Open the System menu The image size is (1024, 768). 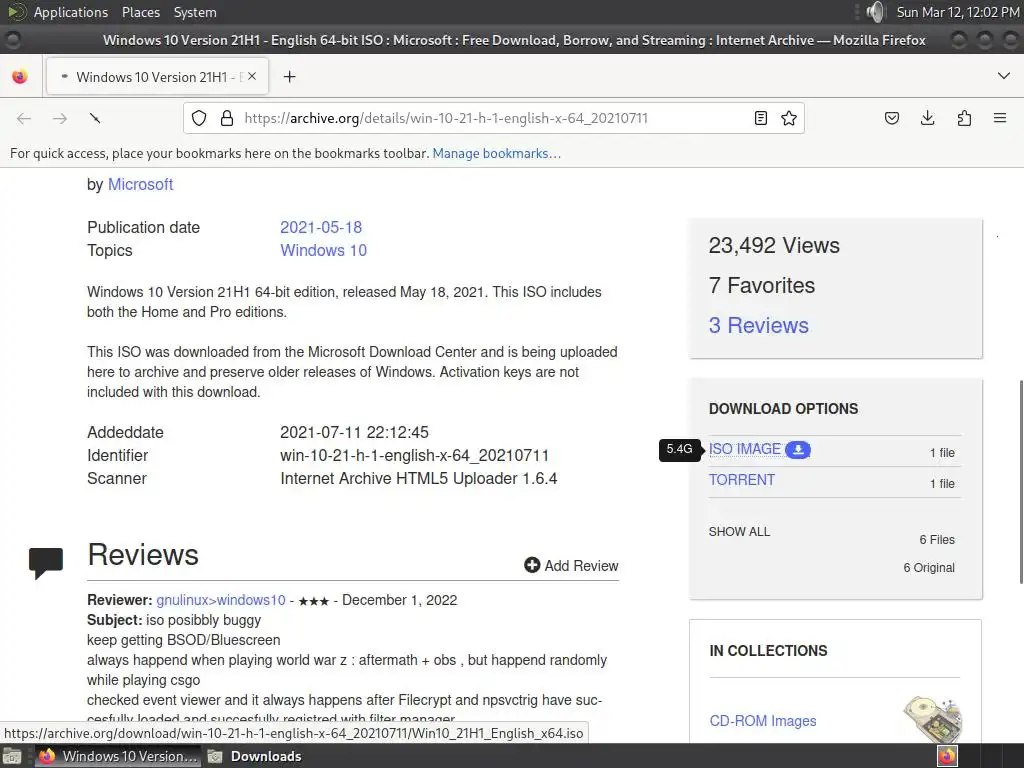coord(195,12)
